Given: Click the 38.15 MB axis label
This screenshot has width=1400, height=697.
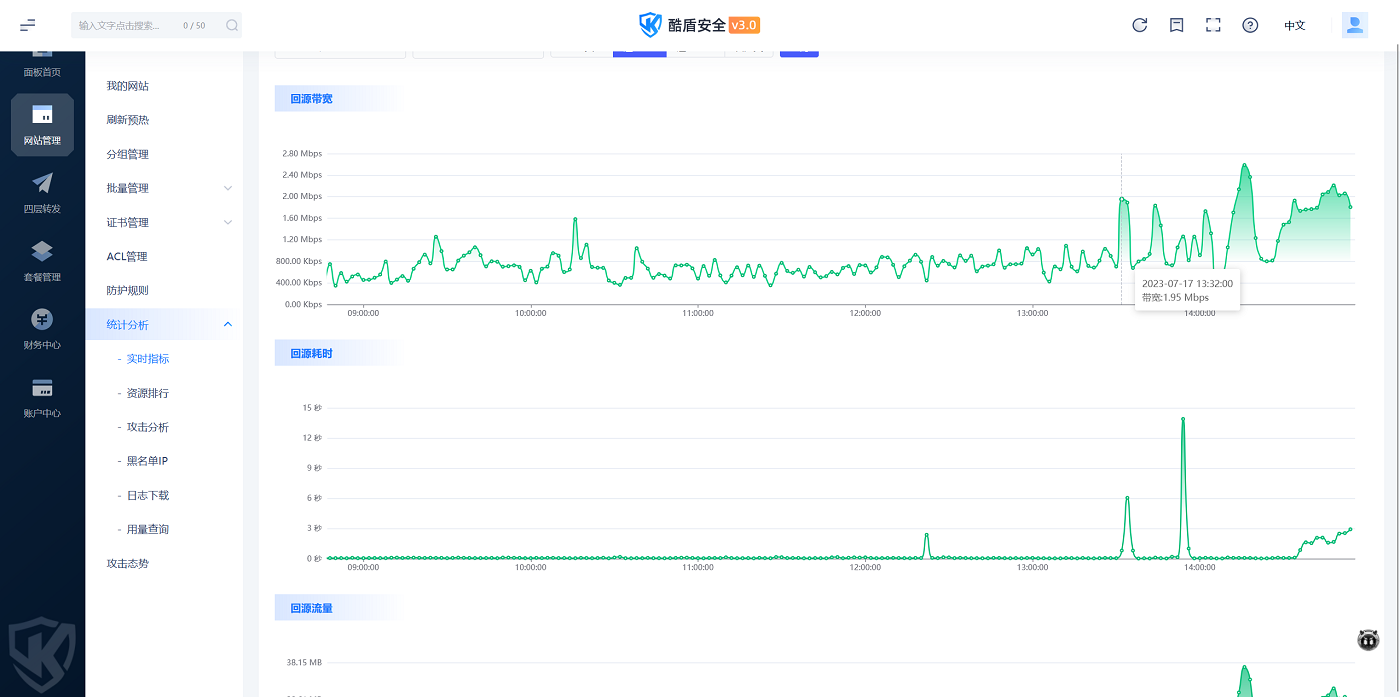Looking at the screenshot, I should click(x=304, y=662).
